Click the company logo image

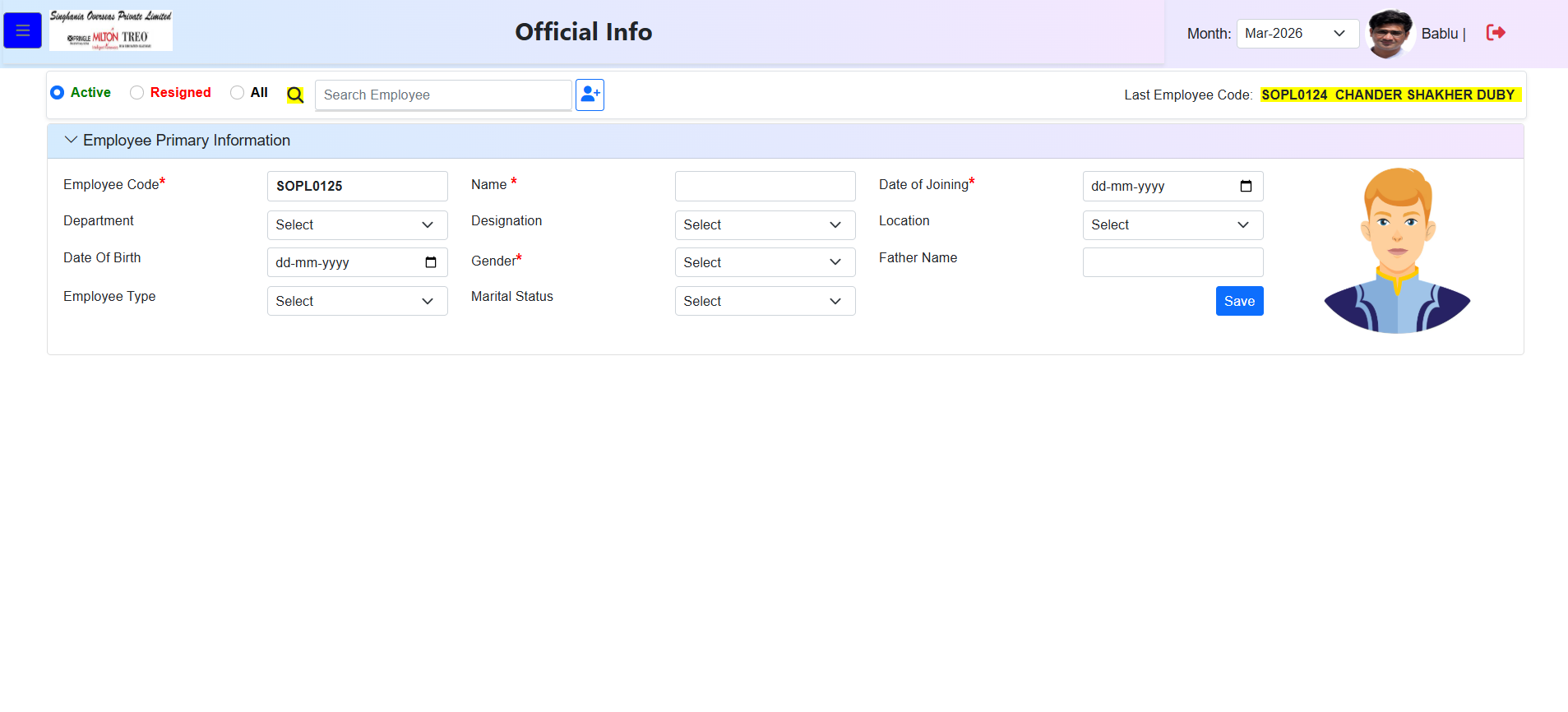pos(111,30)
